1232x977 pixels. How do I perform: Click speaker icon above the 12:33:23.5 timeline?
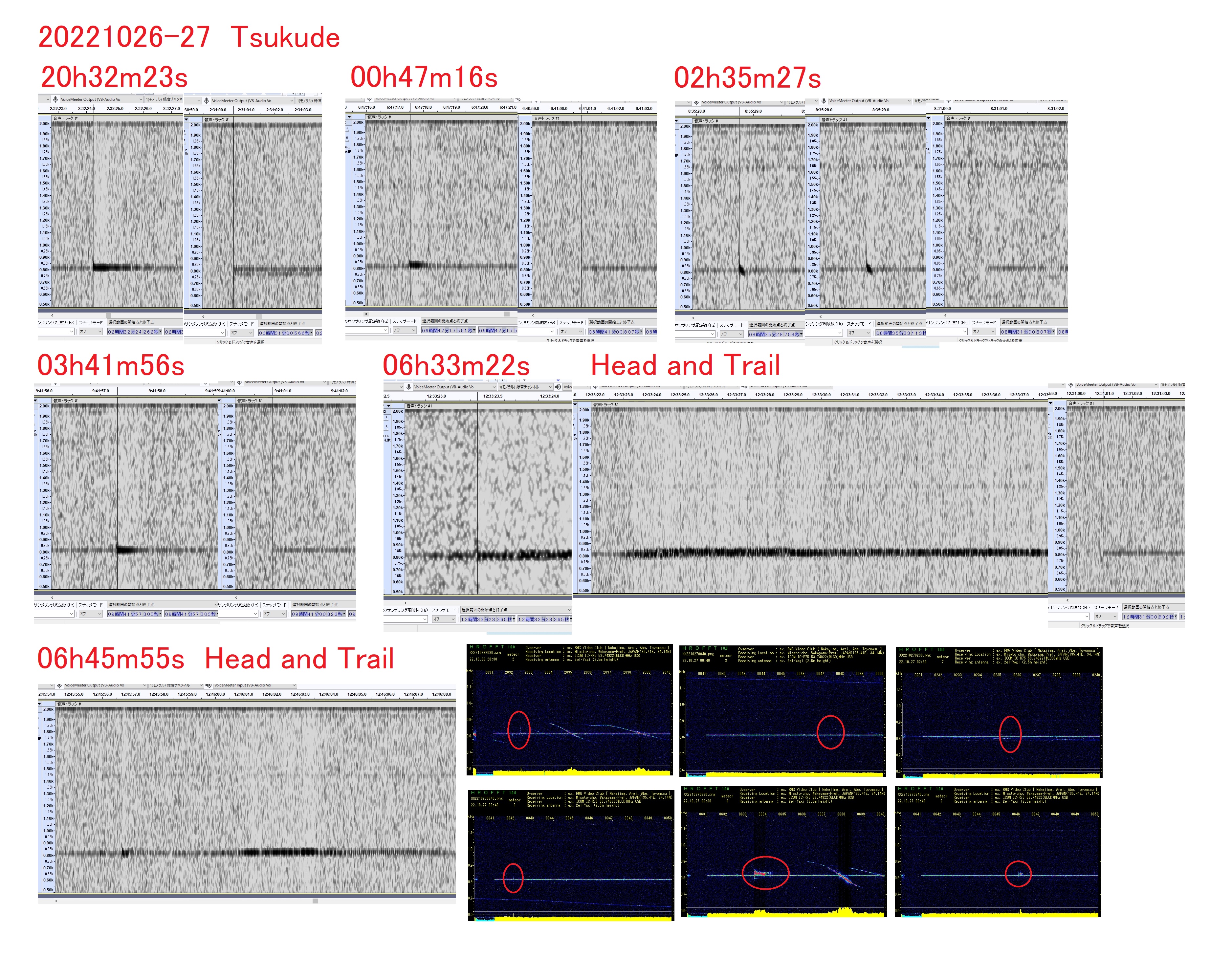point(558,387)
